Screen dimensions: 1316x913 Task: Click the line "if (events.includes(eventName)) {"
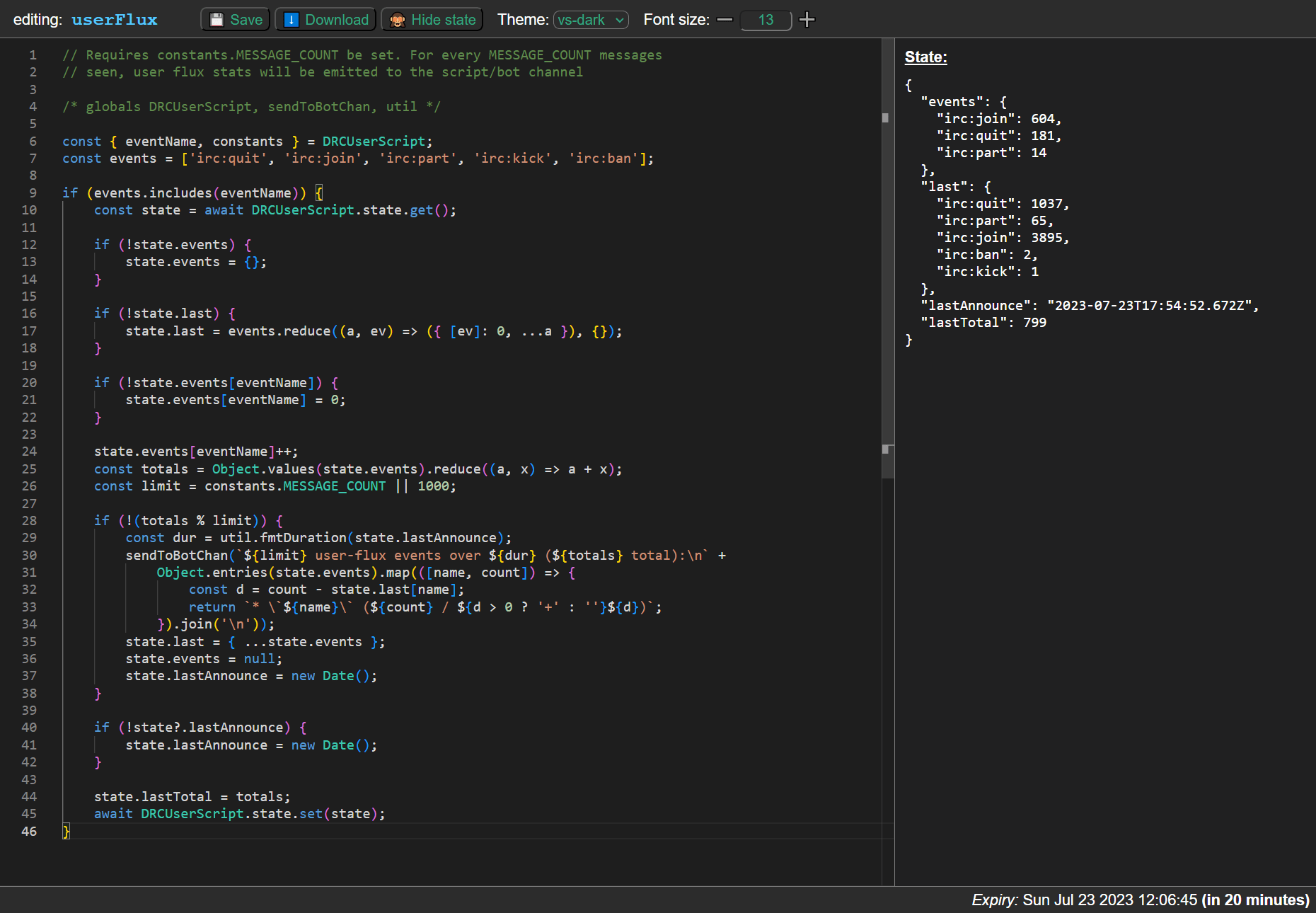tap(192, 193)
